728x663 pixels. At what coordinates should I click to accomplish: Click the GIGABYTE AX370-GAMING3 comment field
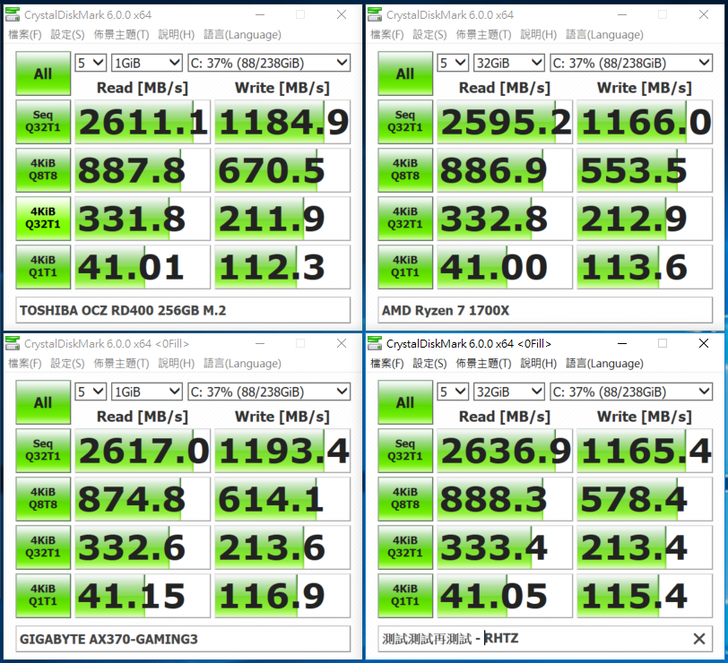pyautogui.click(x=183, y=639)
